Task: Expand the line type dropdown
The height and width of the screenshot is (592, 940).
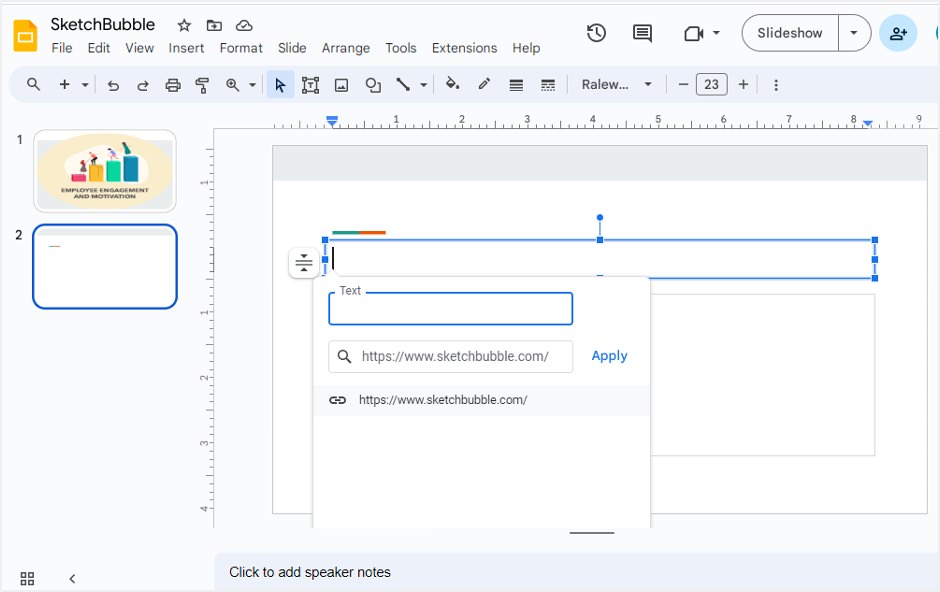Action: (x=423, y=85)
